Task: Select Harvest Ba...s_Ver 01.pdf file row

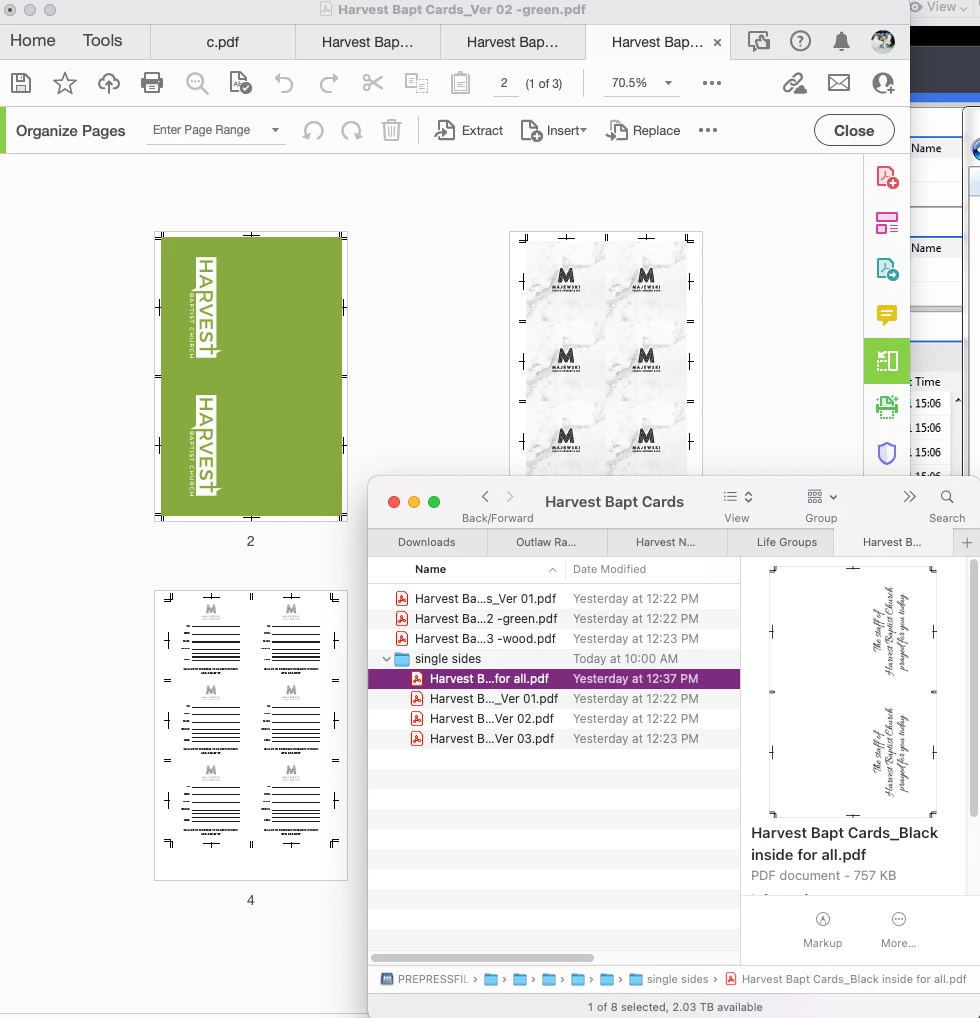Action: coord(554,599)
